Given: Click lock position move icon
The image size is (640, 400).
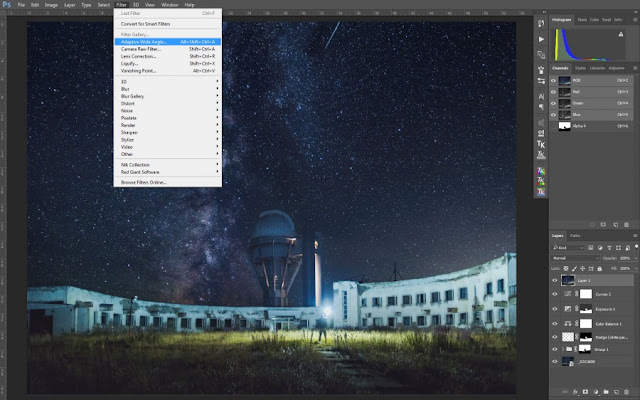Looking at the screenshot, I should coord(582,269).
